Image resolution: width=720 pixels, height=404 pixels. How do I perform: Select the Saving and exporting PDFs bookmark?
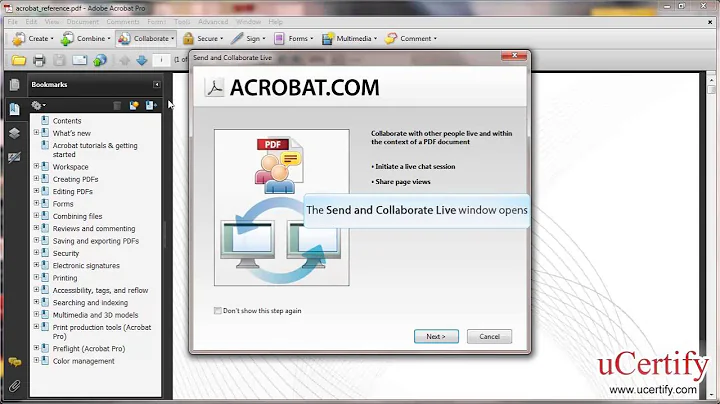pos(96,241)
